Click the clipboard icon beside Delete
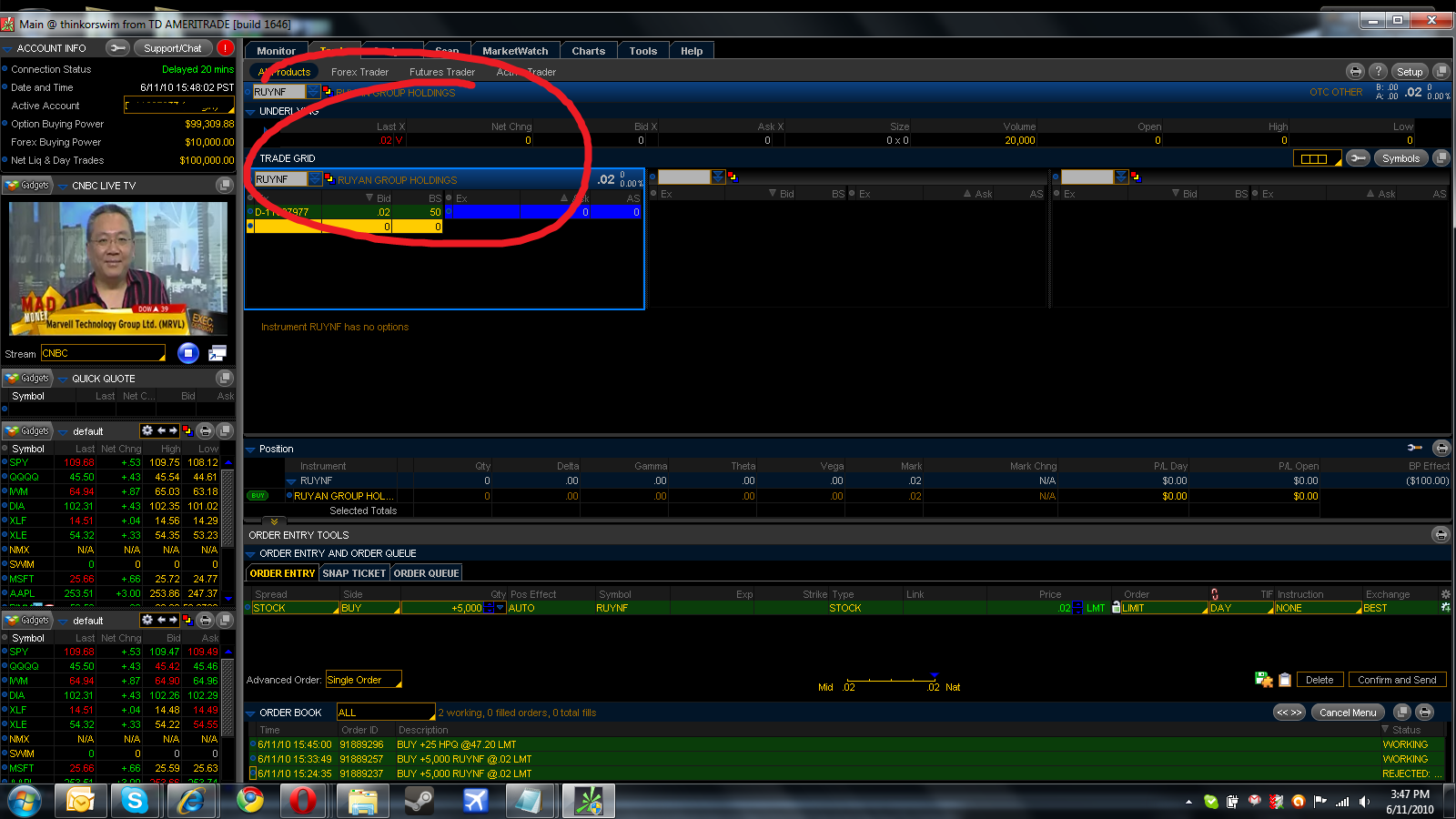Image resolution: width=1456 pixels, height=819 pixels. [1285, 680]
